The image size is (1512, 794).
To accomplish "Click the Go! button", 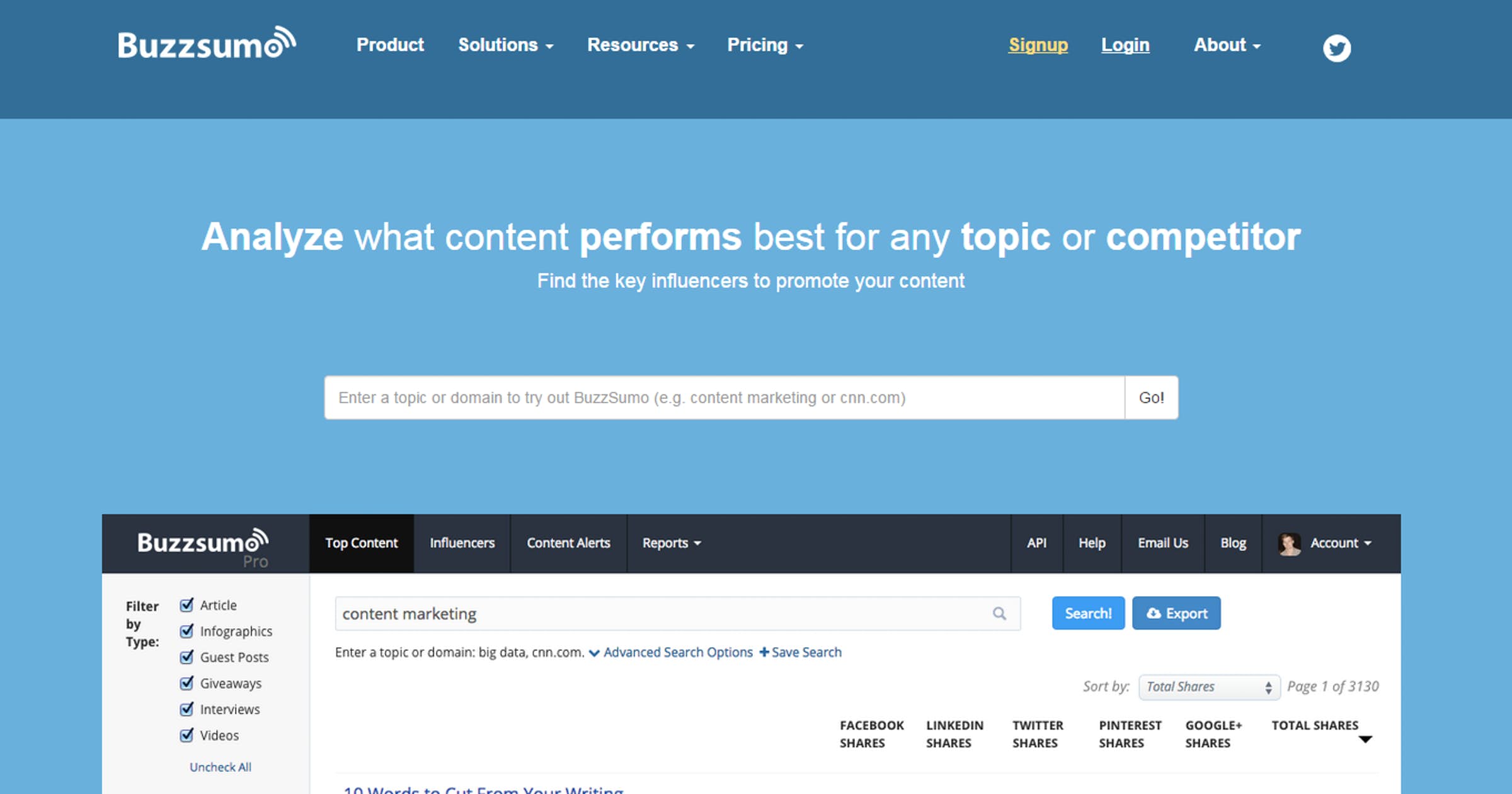I will tap(1152, 398).
